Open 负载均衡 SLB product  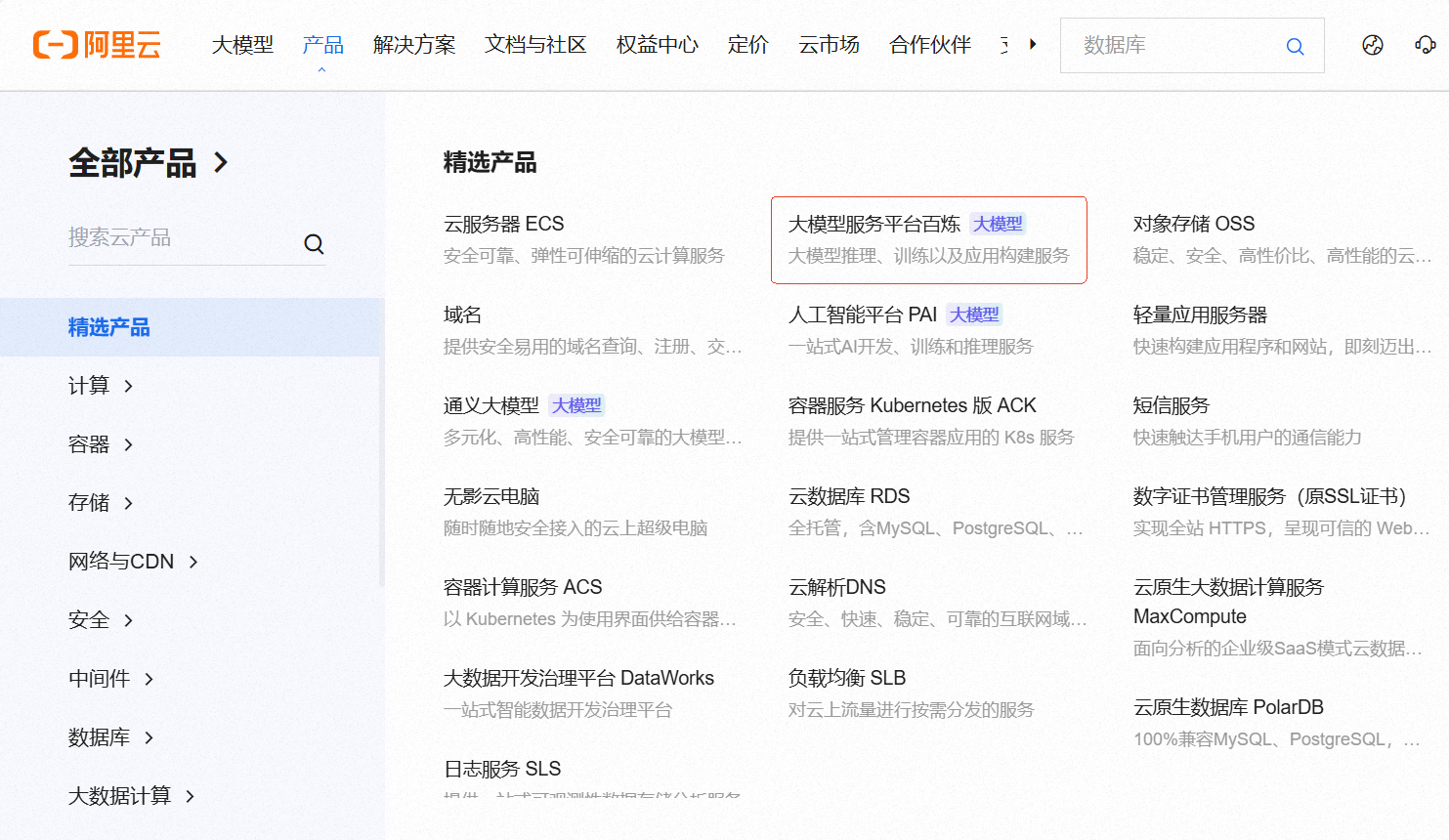[x=847, y=678]
